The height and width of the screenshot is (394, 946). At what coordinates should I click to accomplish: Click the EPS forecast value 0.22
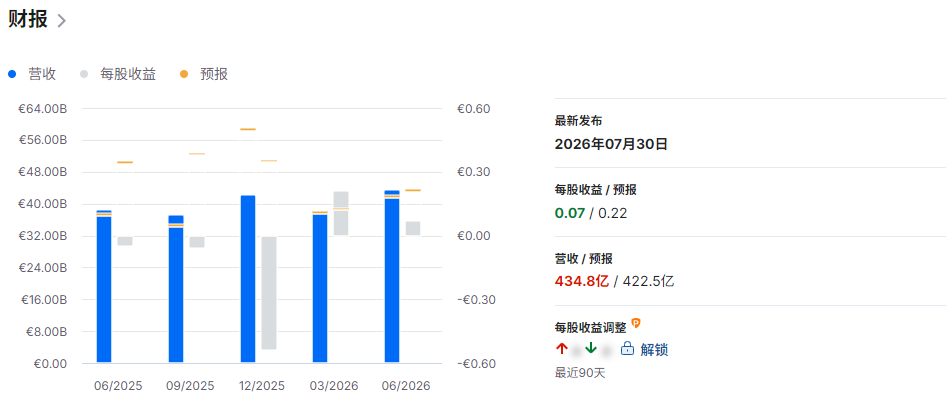(x=612, y=213)
